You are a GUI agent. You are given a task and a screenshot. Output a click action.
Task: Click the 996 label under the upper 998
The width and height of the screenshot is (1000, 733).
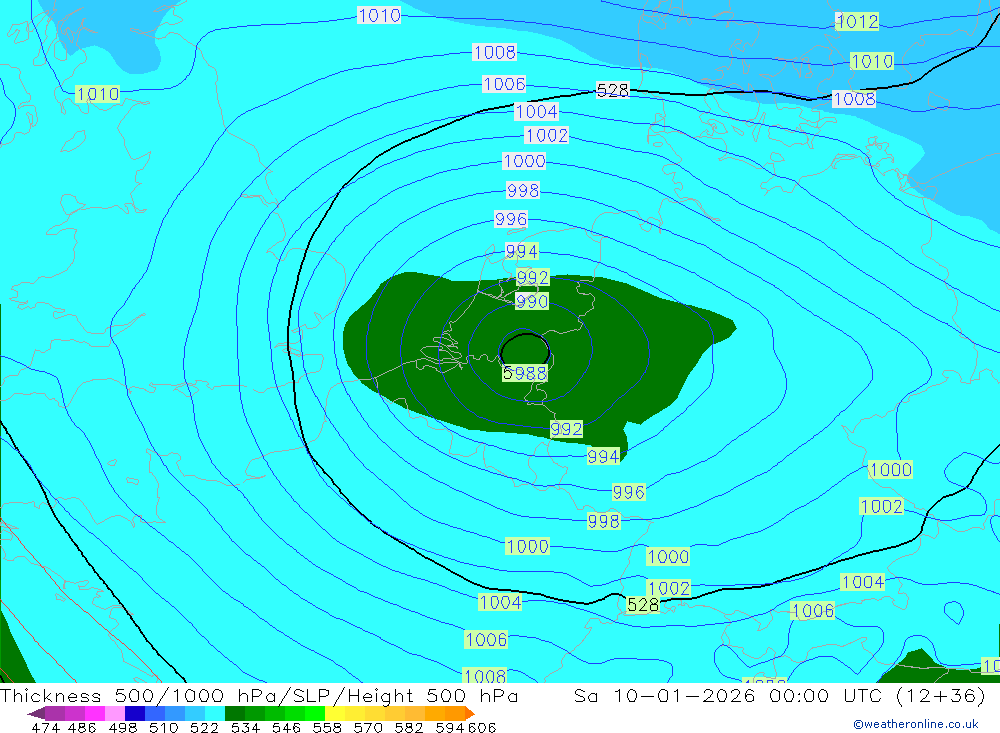(x=511, y=219)
